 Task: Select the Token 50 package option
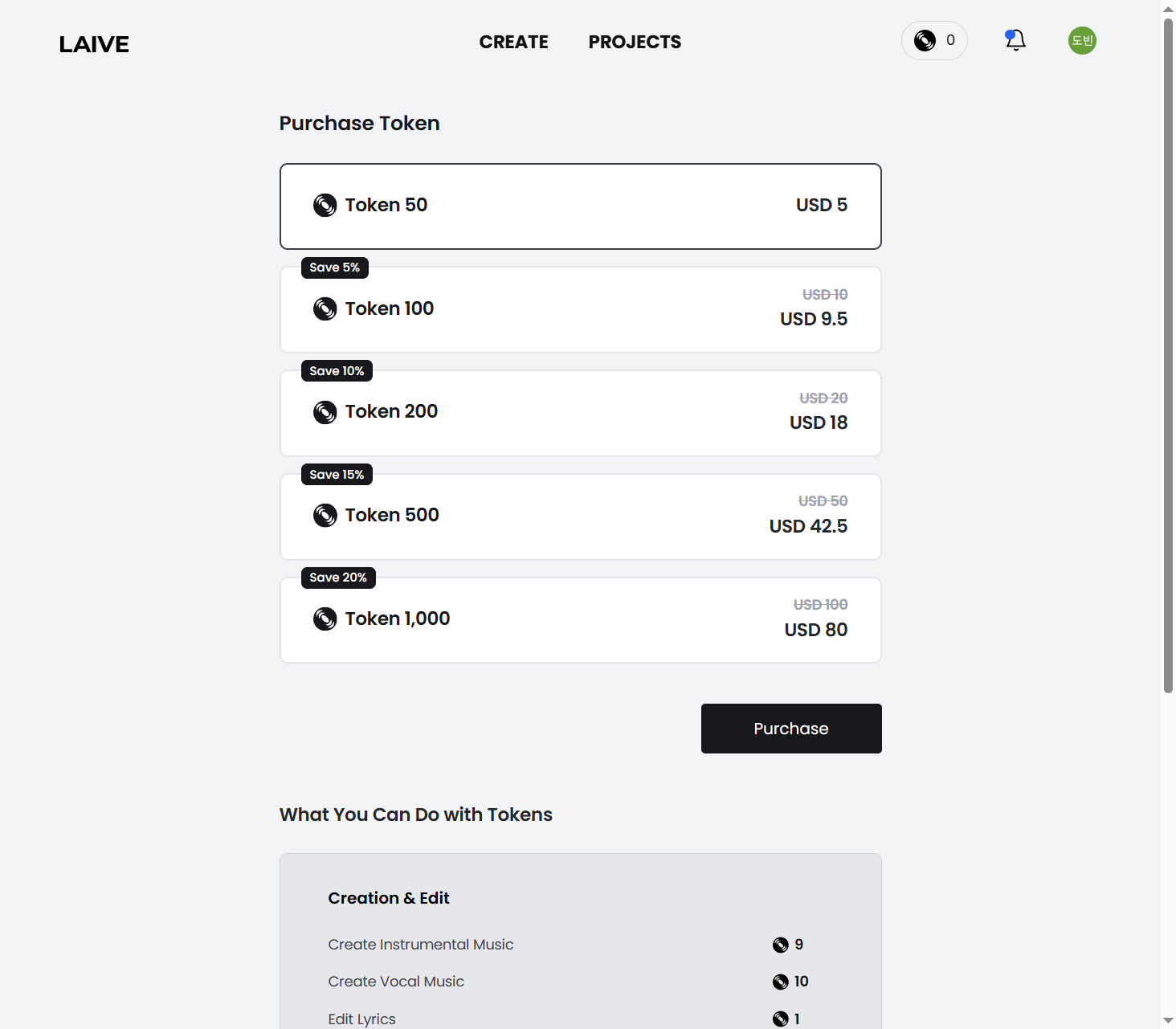[x=580, y=206]
